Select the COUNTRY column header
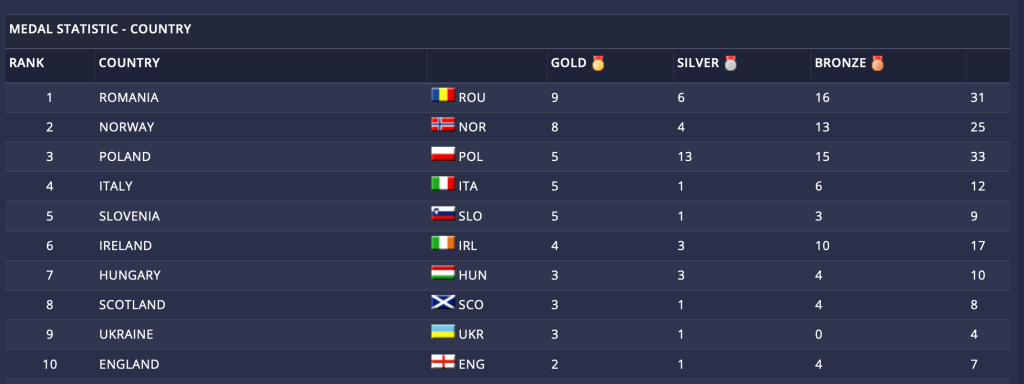This screenshot has width=1024, height=384. pyautogui.click(x=129, y=63)
